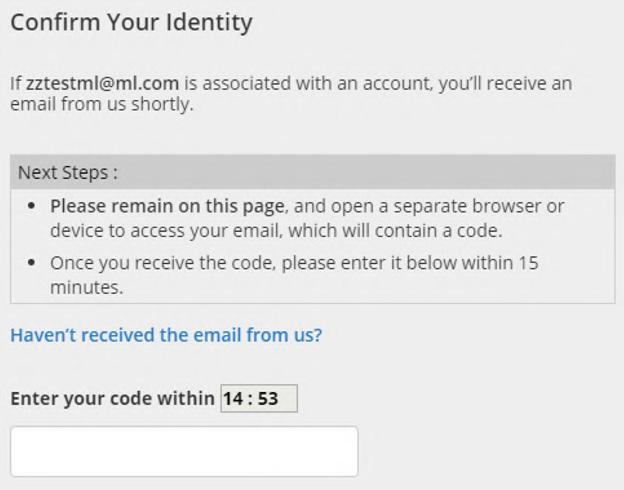Click the first bullet point marker
Viewport: 624px width, 490px height.
[34, 206]
